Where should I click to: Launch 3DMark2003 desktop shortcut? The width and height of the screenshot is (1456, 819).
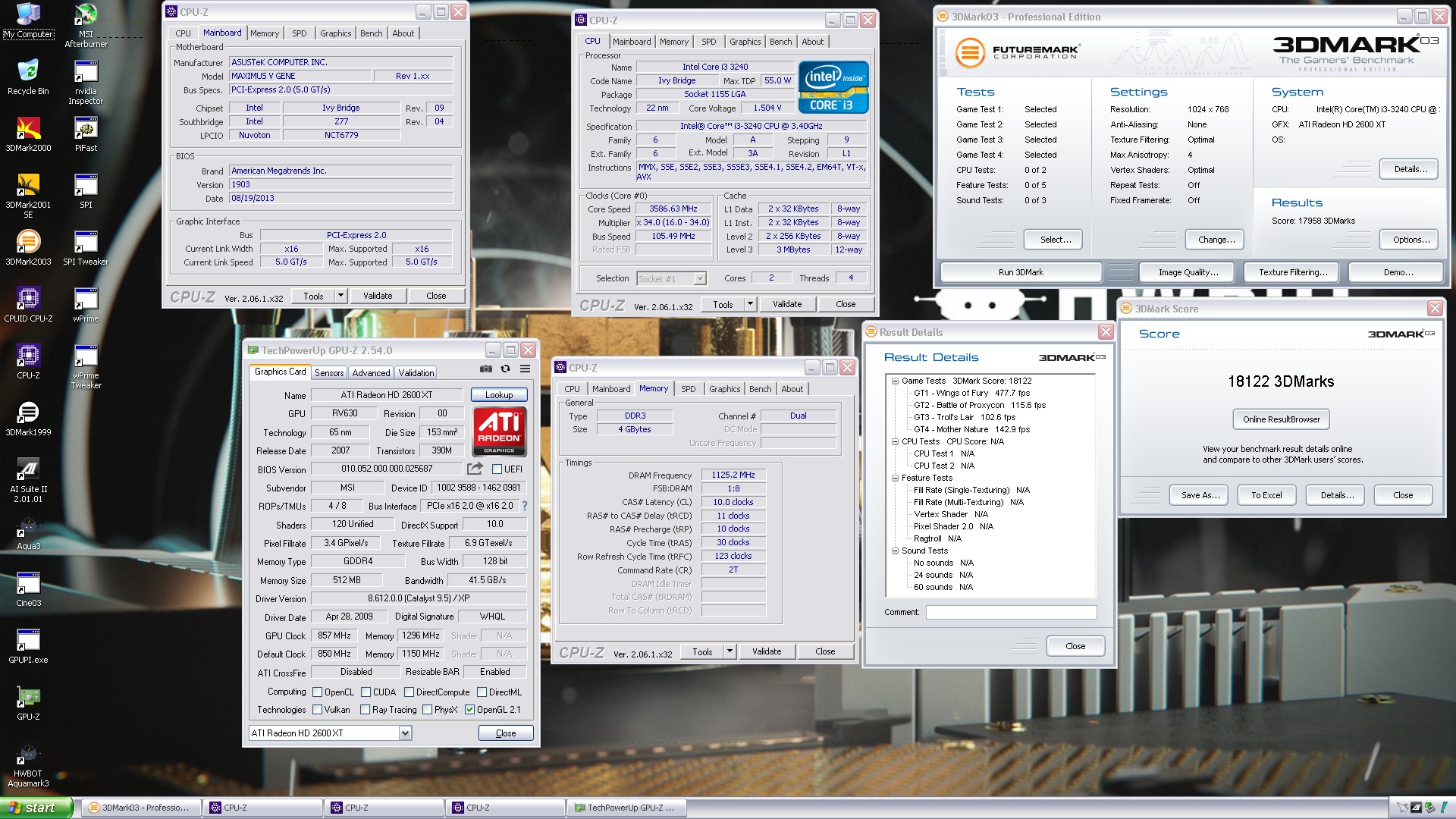pyautogui.click(x=28, y=247)
